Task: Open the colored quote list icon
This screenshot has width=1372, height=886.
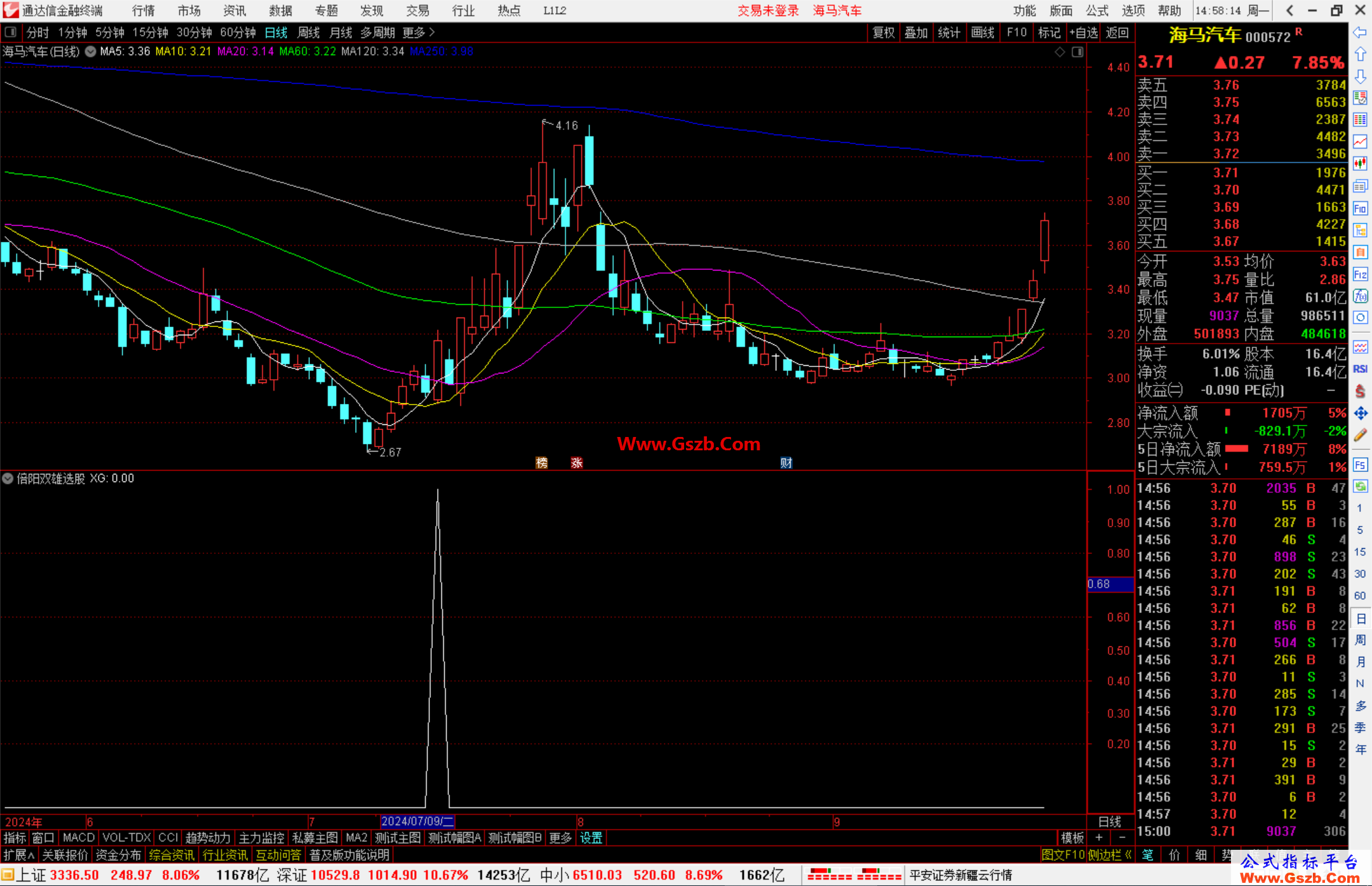Action: point(1360,98)
